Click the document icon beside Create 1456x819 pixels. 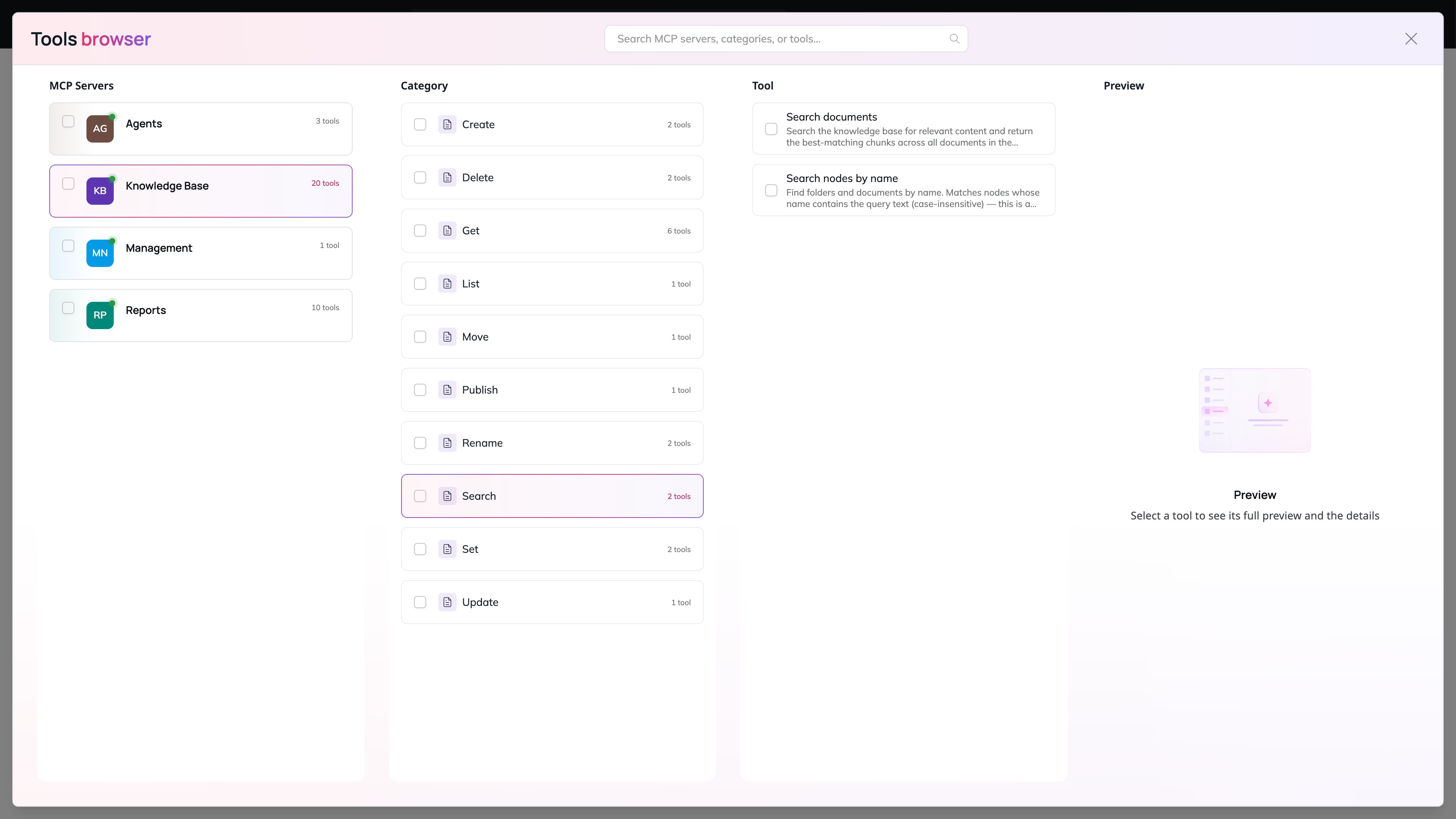point(447,124)
